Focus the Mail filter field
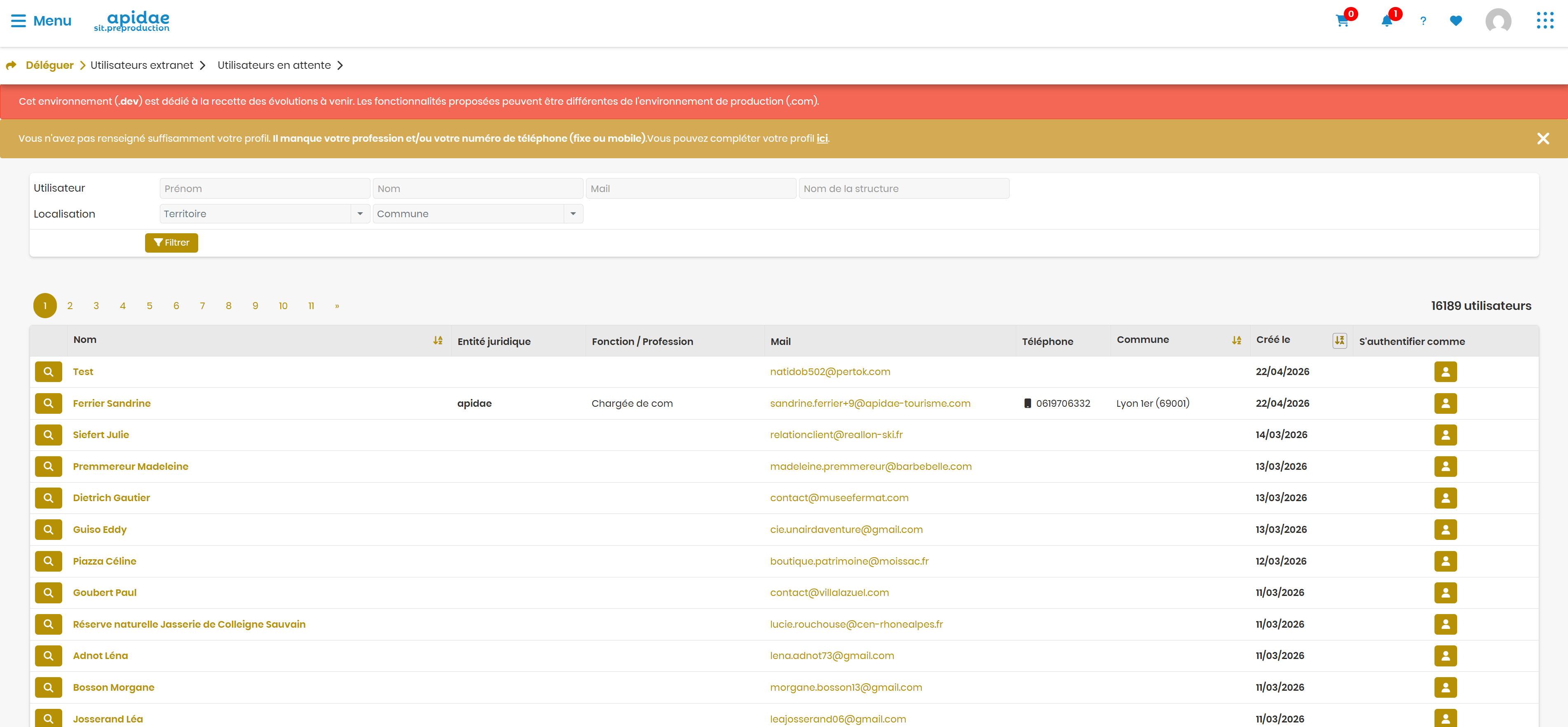 coord(691,189)
